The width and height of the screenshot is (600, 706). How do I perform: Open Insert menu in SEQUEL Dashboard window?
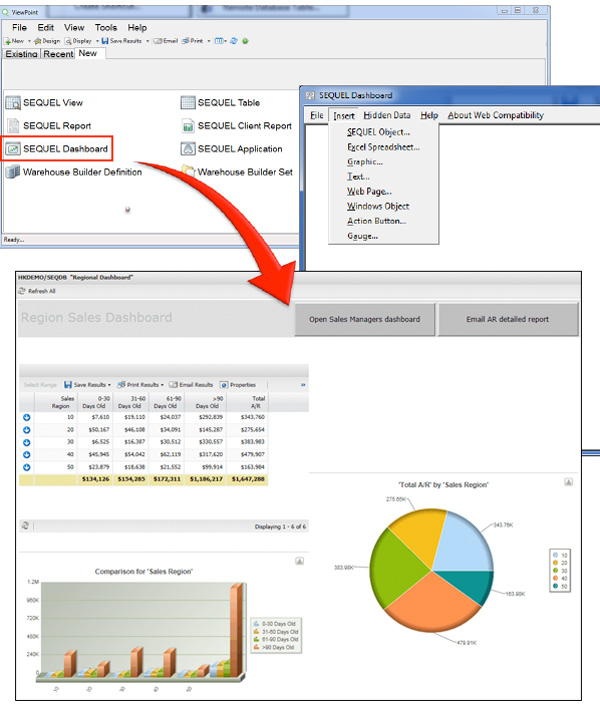pyautogui.click(x=344, y=116)
